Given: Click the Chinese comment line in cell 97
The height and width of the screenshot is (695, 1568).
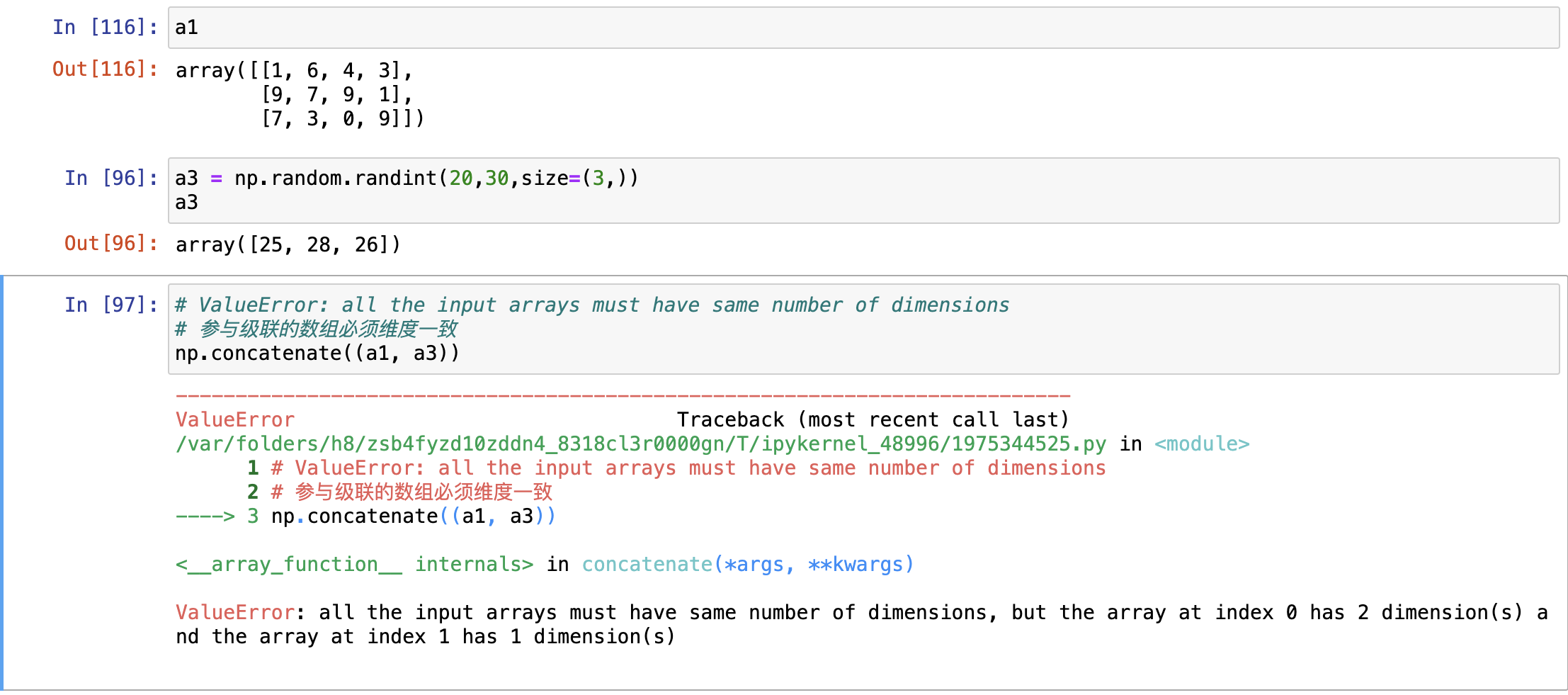Looking at the screenshot, I should (317, 329).
